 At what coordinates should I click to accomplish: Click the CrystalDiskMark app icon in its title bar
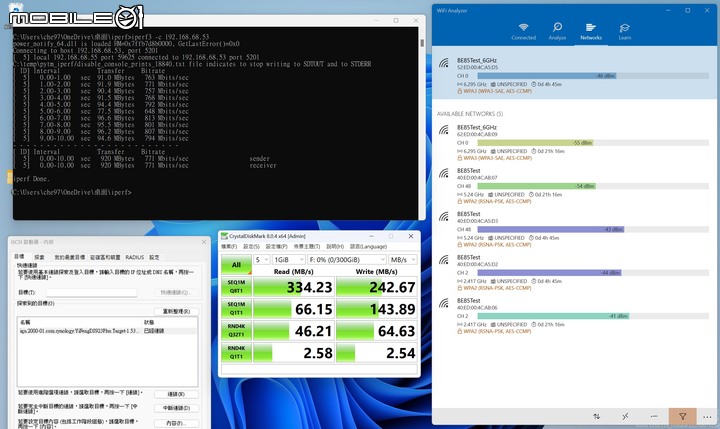(x=225, y=236)
